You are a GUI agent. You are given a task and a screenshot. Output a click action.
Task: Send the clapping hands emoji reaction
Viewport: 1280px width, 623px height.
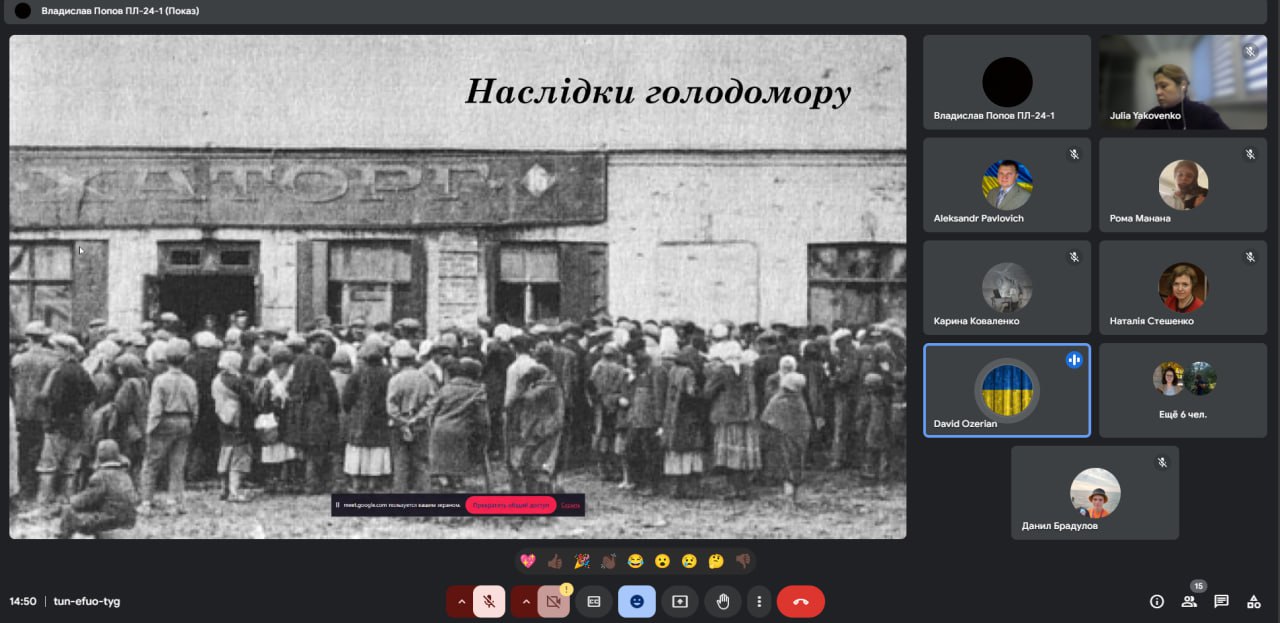[609, 561]
